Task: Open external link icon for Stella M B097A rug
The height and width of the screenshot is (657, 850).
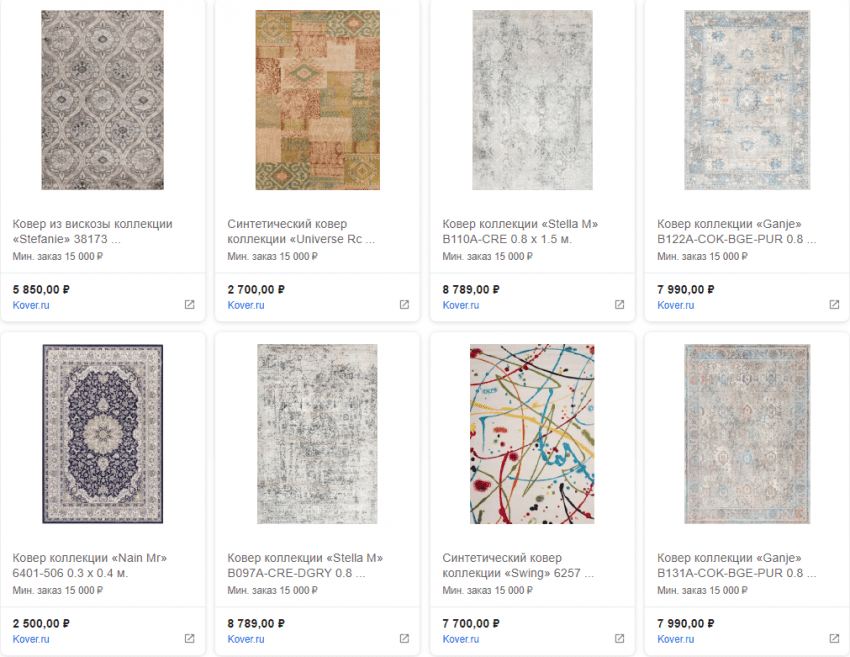Action: (x=404, y=639)
